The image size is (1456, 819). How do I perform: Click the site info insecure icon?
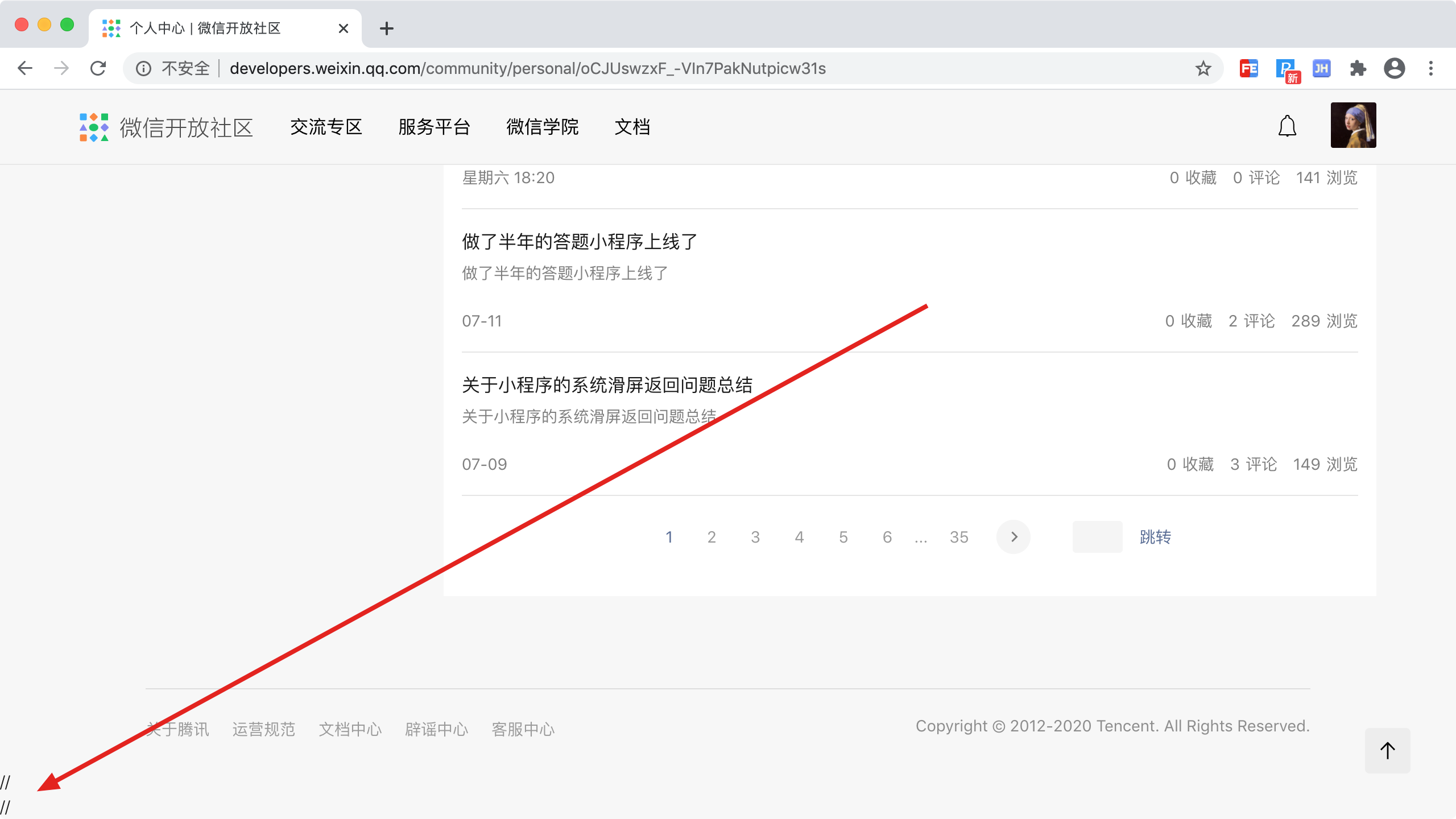coord(143,69)
